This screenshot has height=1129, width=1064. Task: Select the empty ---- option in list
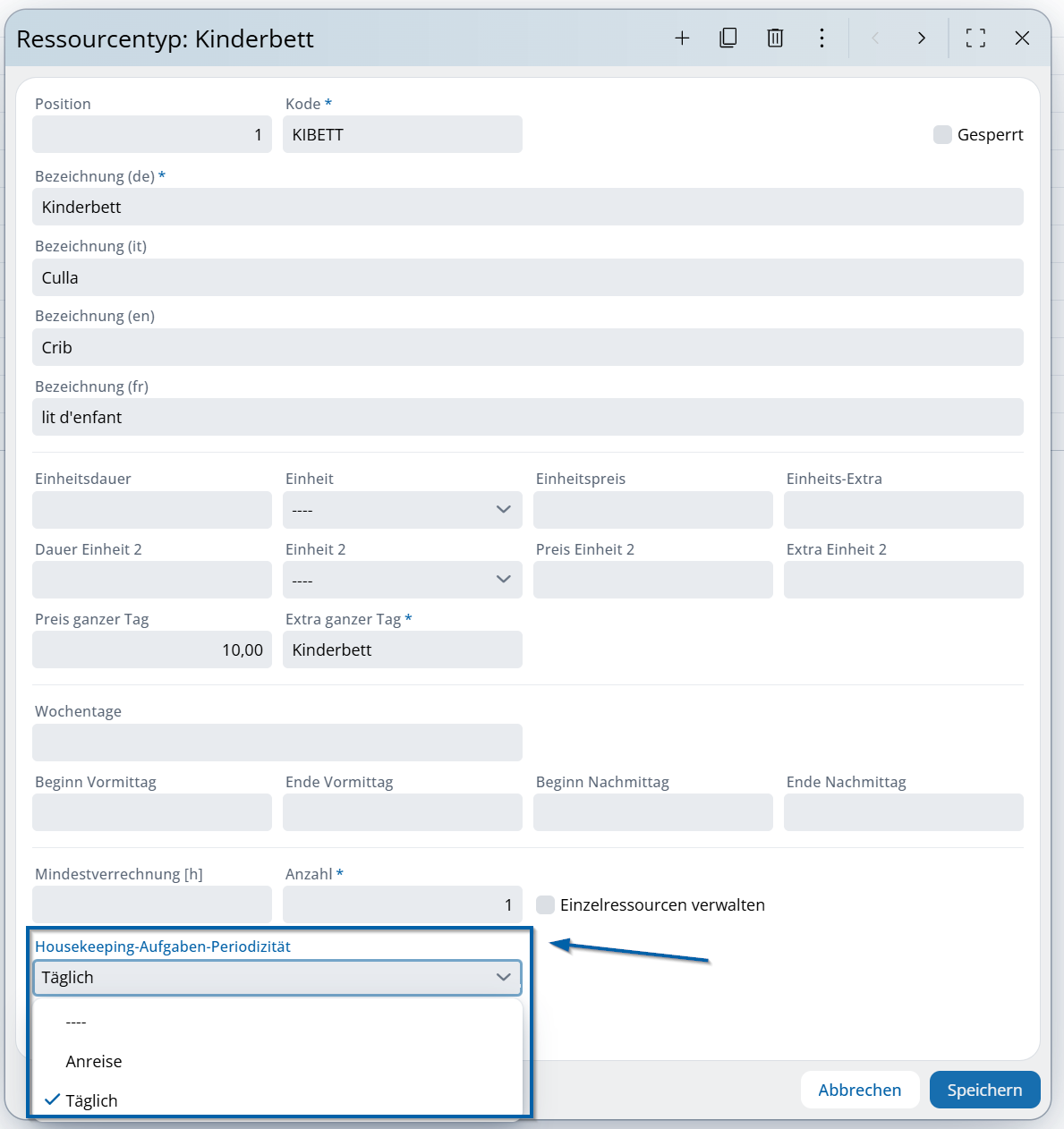[x=76, y=1022]
